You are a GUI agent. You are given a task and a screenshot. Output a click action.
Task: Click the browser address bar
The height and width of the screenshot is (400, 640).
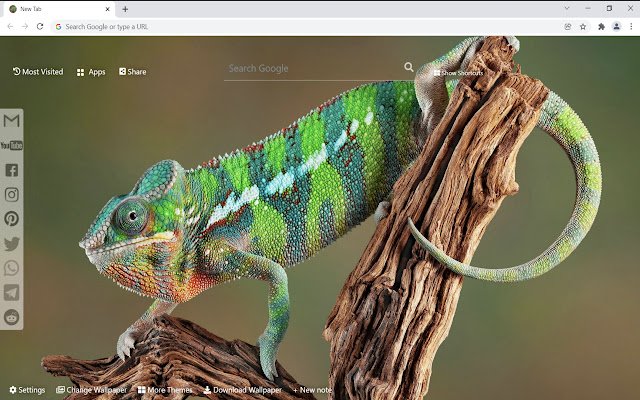point(306,27)
